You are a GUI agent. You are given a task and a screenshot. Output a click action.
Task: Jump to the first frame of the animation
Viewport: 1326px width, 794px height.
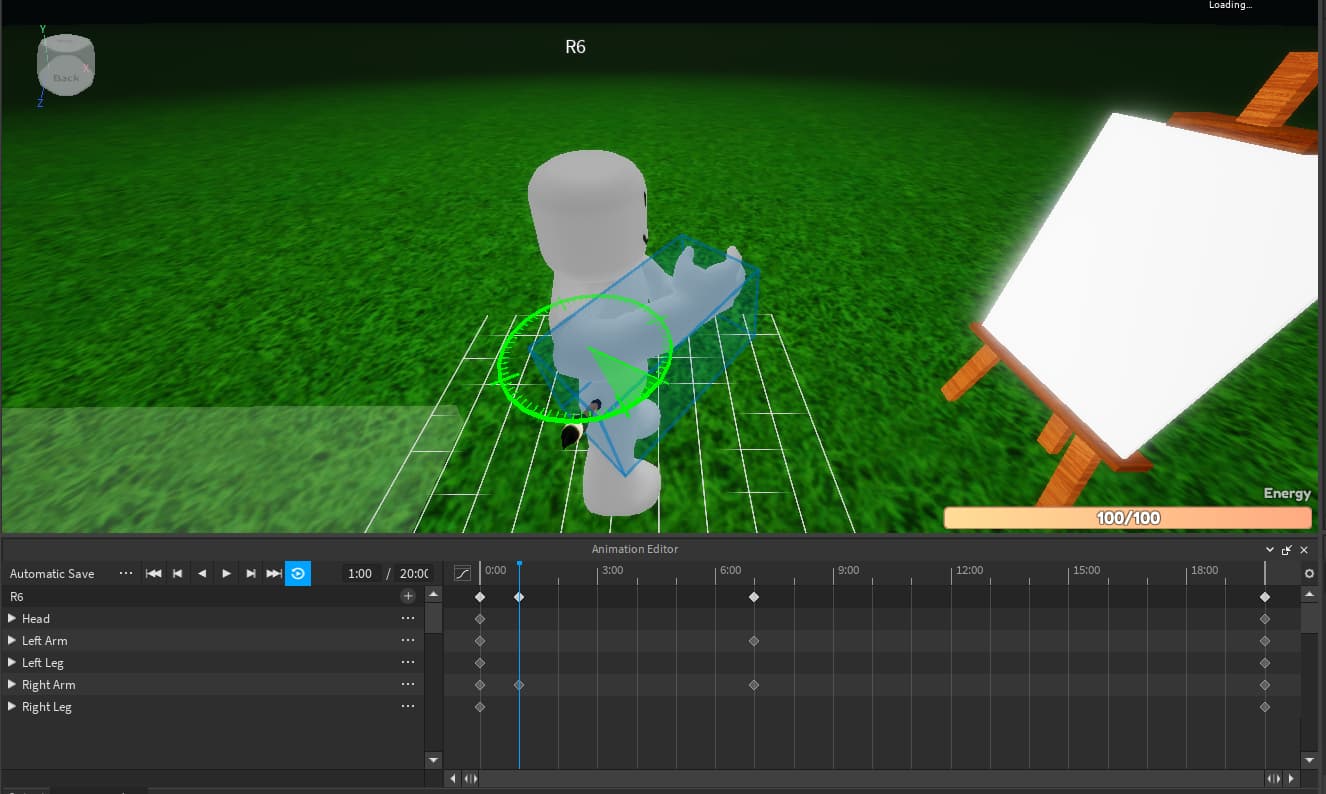(x=154, y=573)
